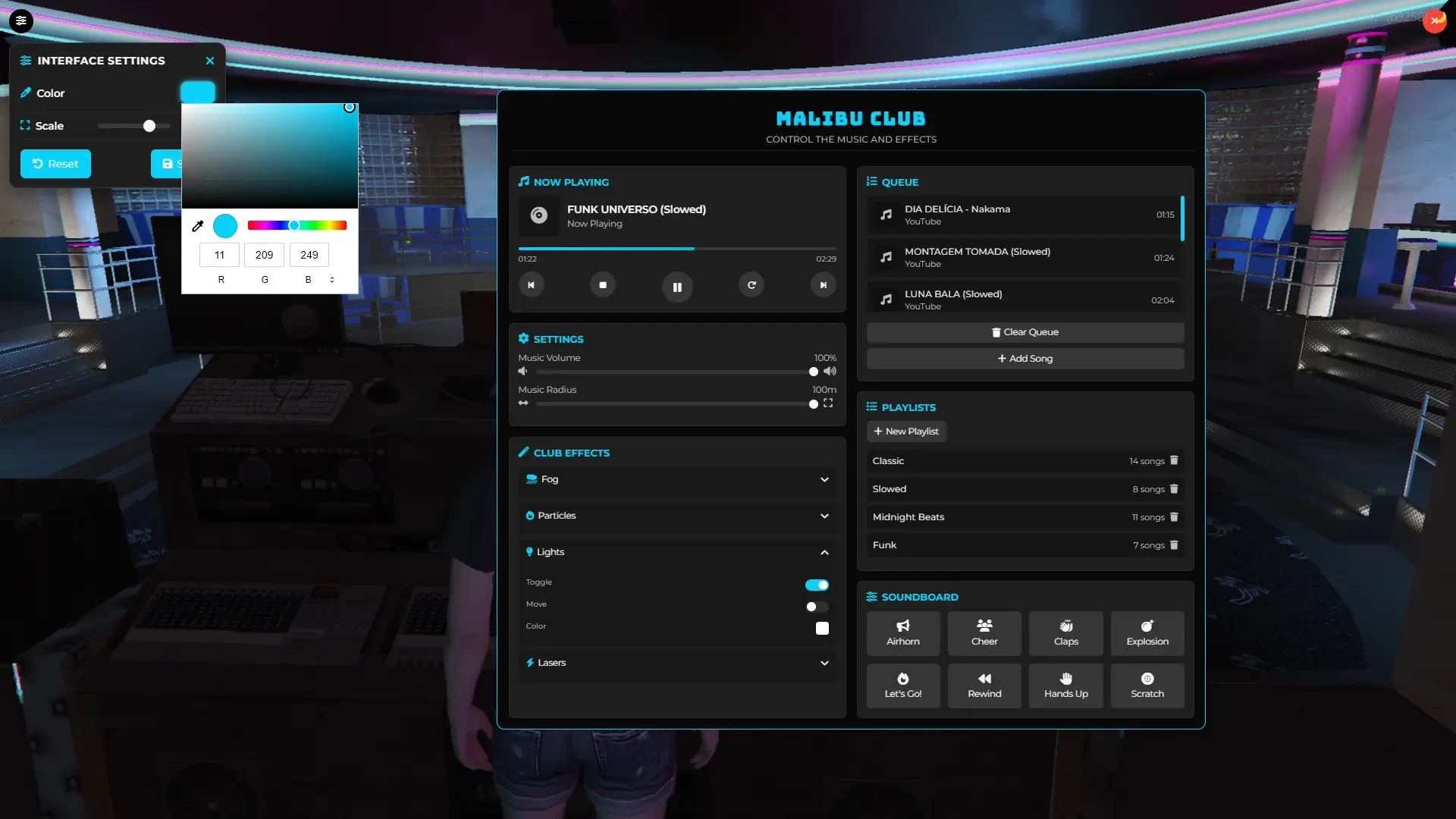Pause the current song
Screen dimensions: 1456x819
tap(677, 287)
